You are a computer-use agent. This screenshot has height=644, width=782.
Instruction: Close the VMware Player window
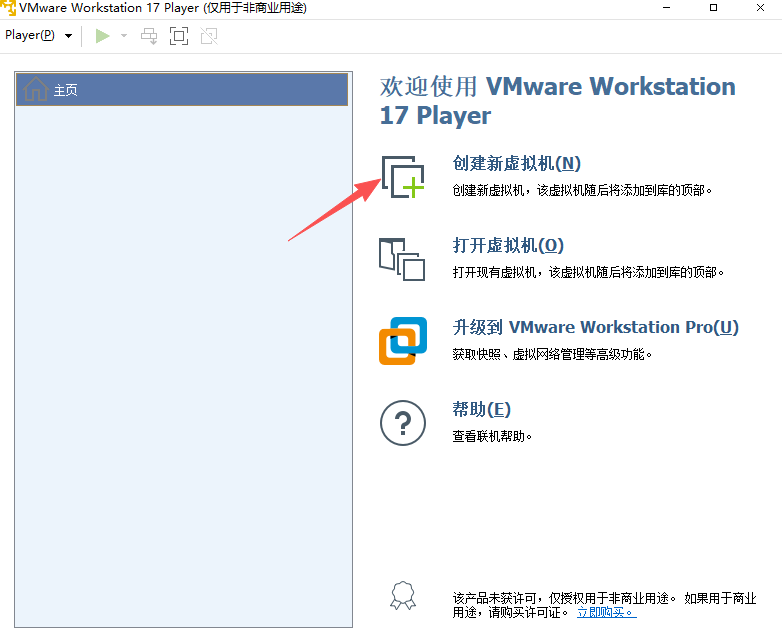(x=760, y=7)
